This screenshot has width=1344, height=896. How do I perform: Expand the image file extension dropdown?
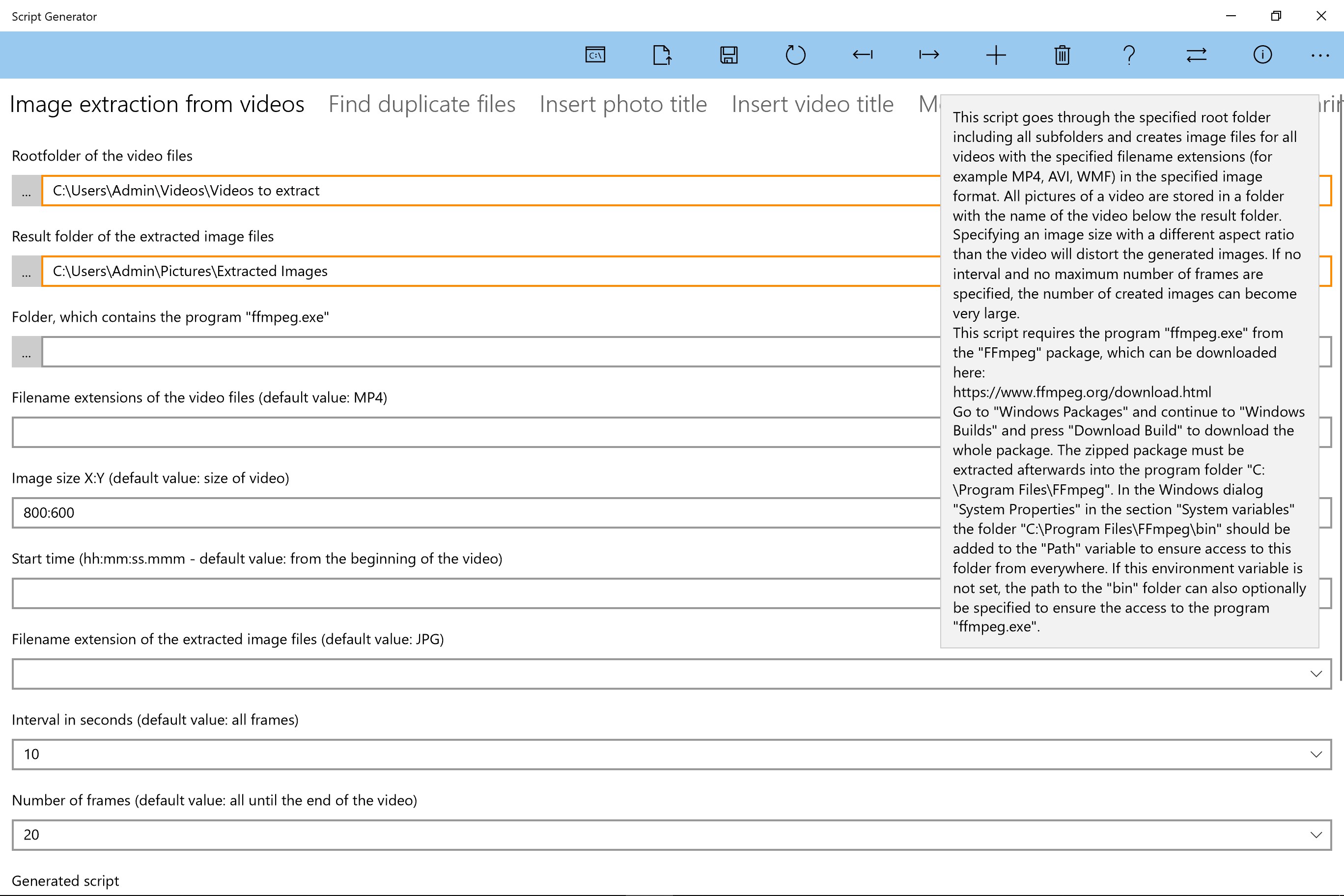point(1316,673)
